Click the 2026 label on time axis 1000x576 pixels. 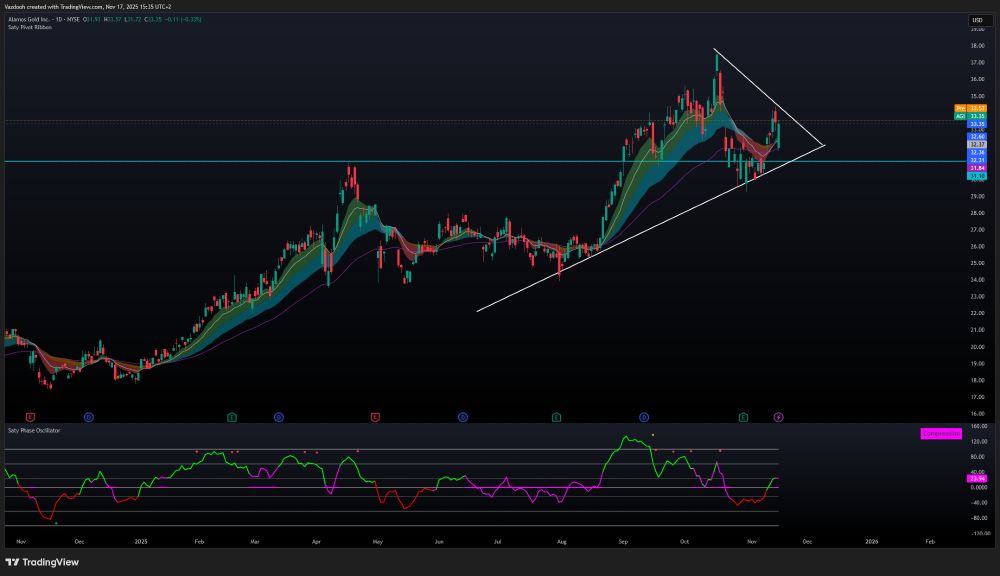[871, 542]
